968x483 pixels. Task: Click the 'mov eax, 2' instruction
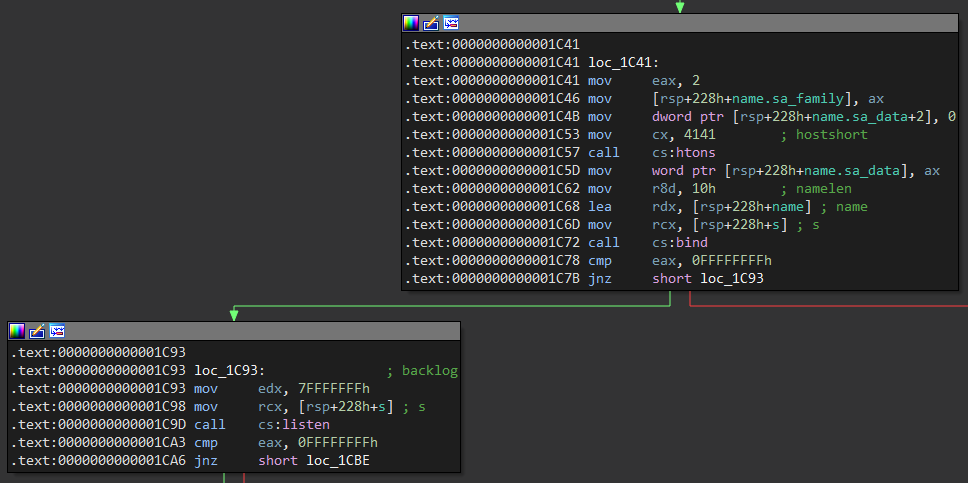pos(644,80)
